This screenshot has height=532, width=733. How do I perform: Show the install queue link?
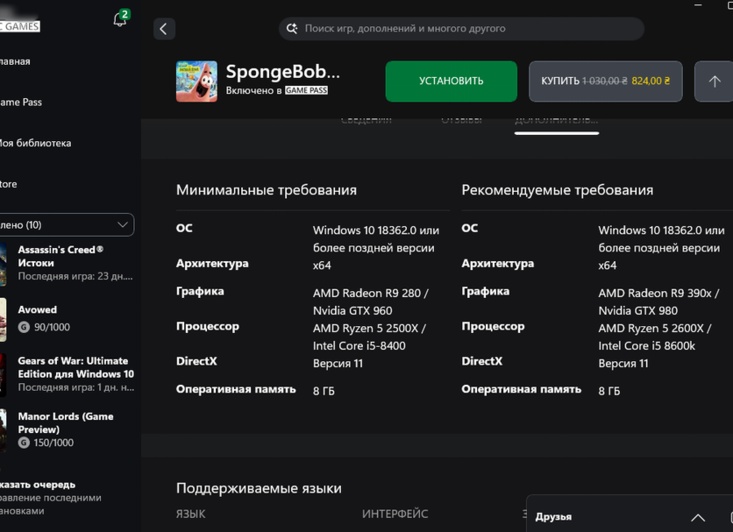[37, 485]
